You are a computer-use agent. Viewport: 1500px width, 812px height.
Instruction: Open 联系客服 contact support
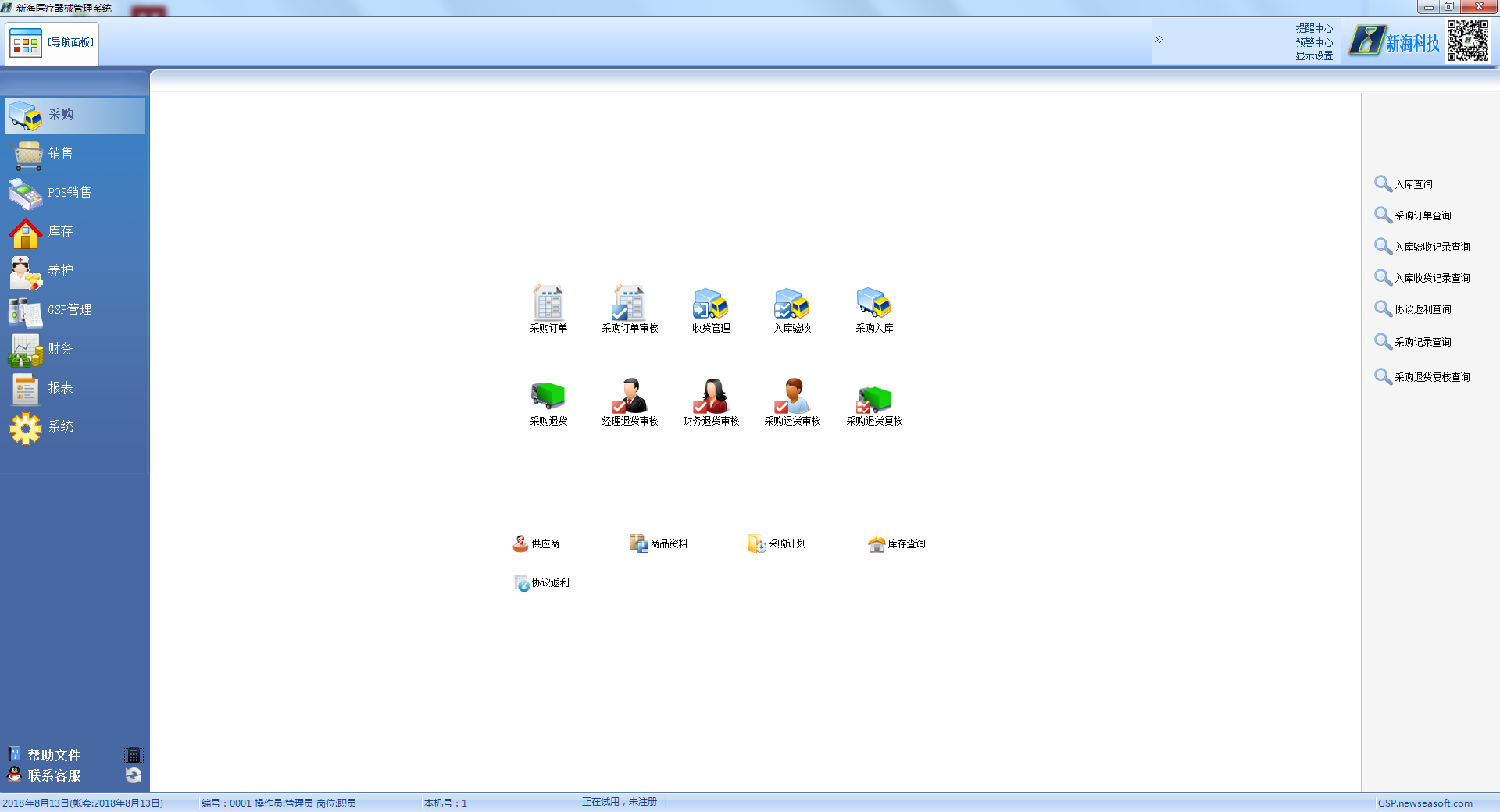click(x=45, y=775)
